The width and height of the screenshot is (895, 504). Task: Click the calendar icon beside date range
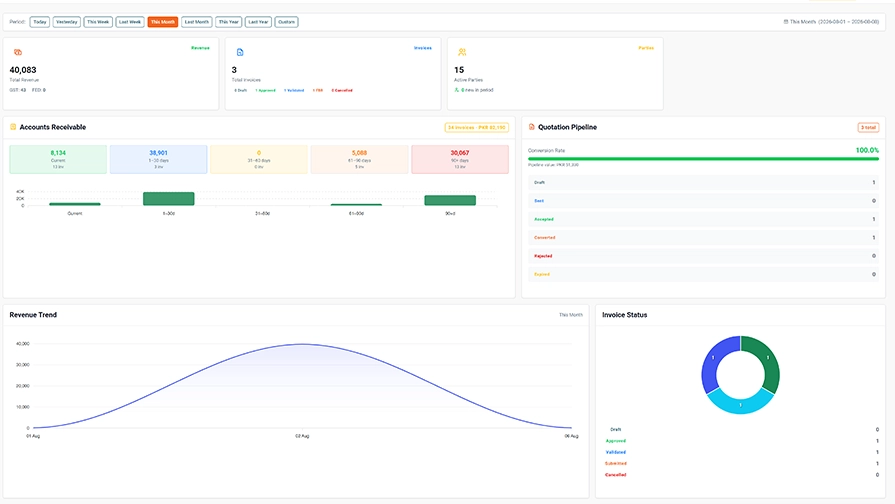pyautogui.click(x=785, y=22)
